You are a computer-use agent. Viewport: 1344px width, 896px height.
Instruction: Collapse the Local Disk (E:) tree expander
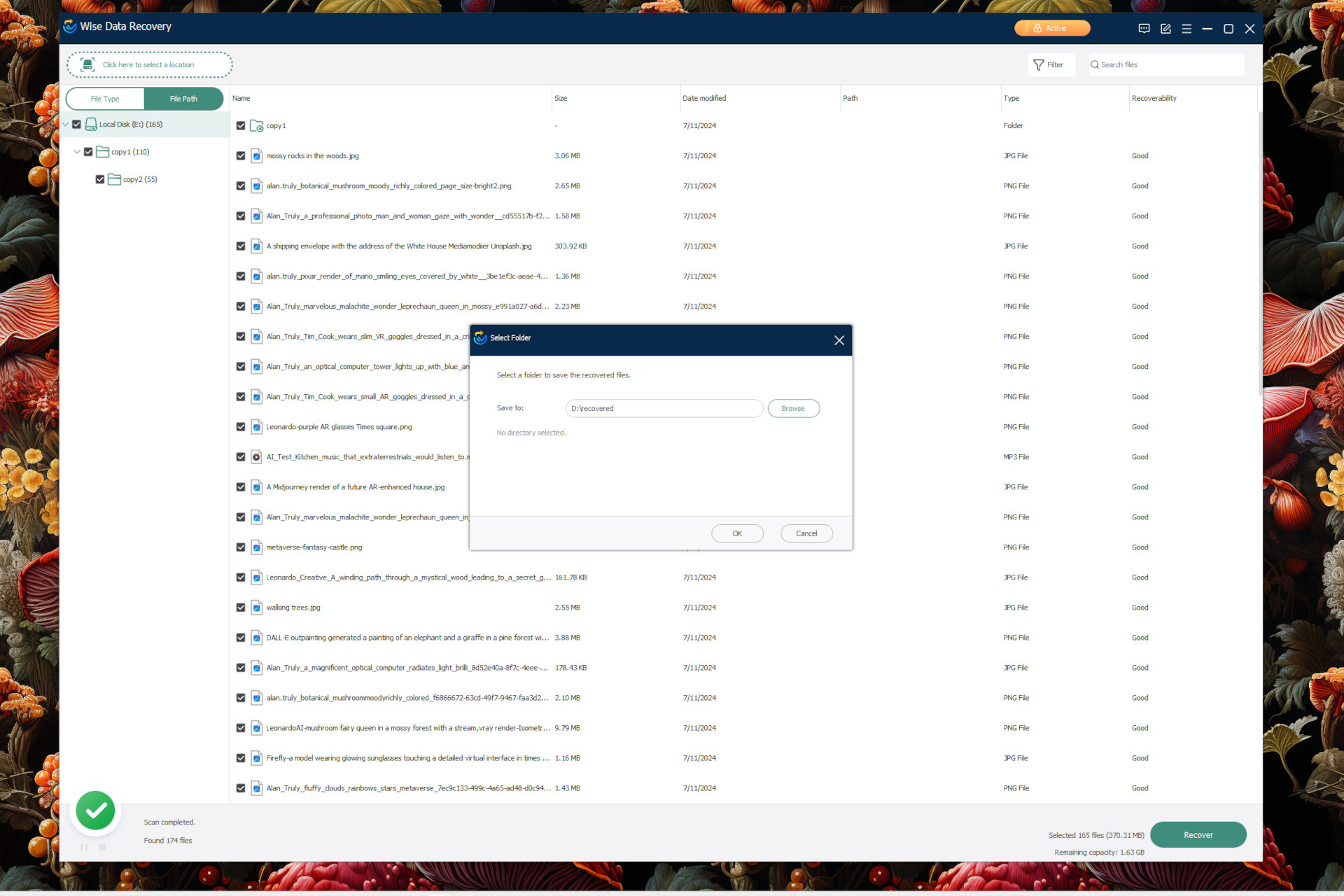click(67, 123)
